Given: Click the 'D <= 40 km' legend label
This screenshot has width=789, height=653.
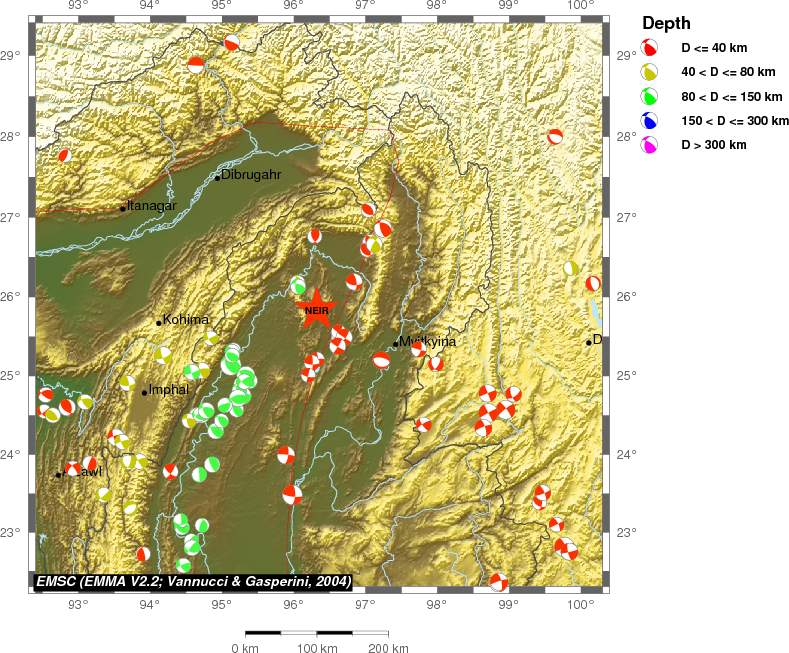Looking at the screenshot, I should (714, 48).
